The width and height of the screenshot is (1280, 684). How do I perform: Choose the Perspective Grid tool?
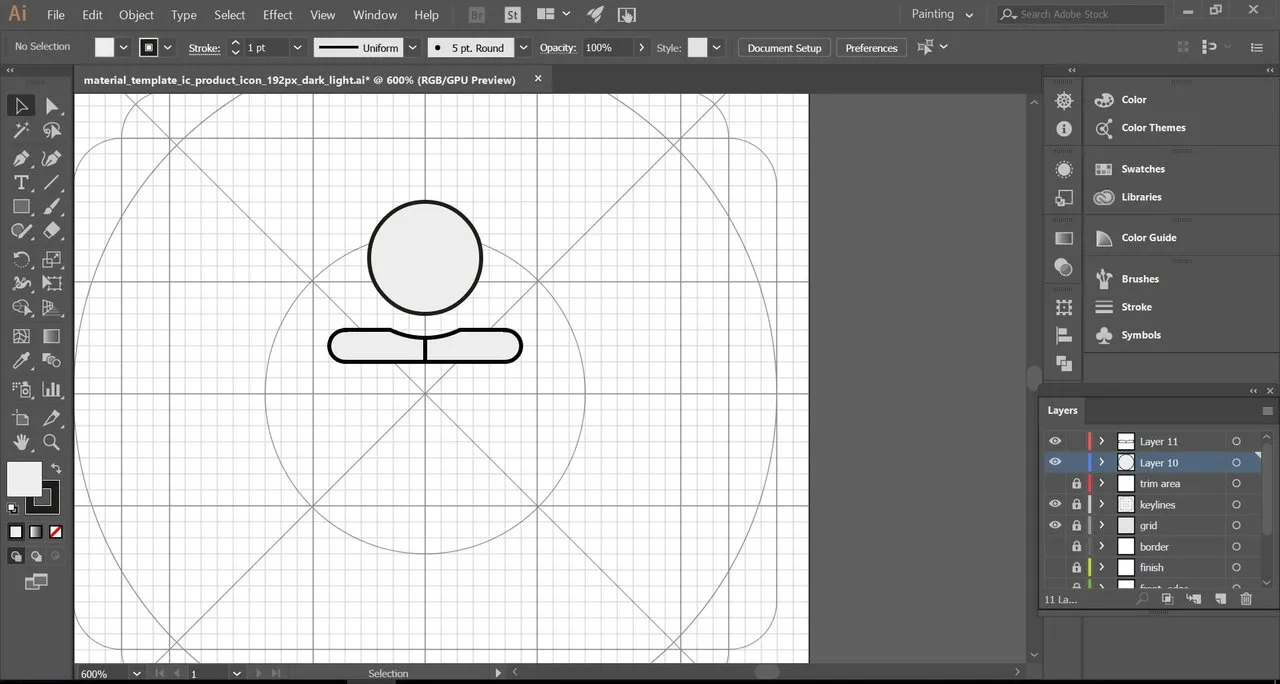[52, 309]
